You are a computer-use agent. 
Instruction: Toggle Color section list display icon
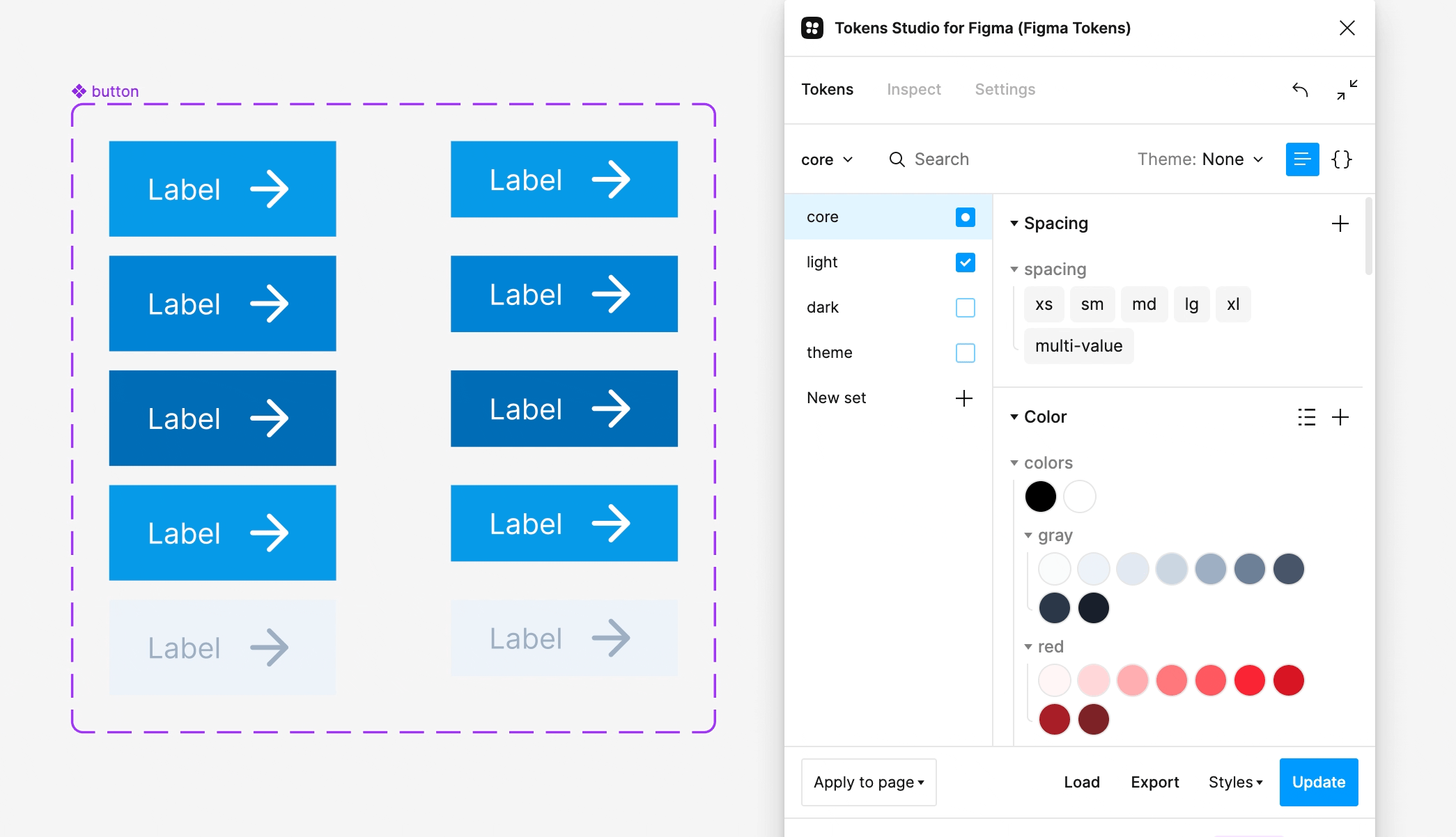1307,417
